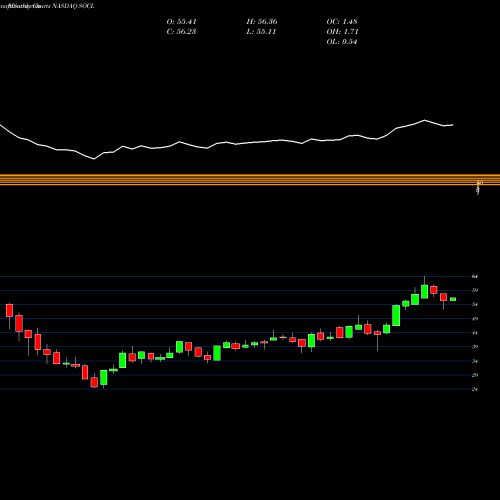Image resolution: width=500 pixels, height=500 pixels.
Task: Click the price axis label '64'
Action: coord(475,276)
